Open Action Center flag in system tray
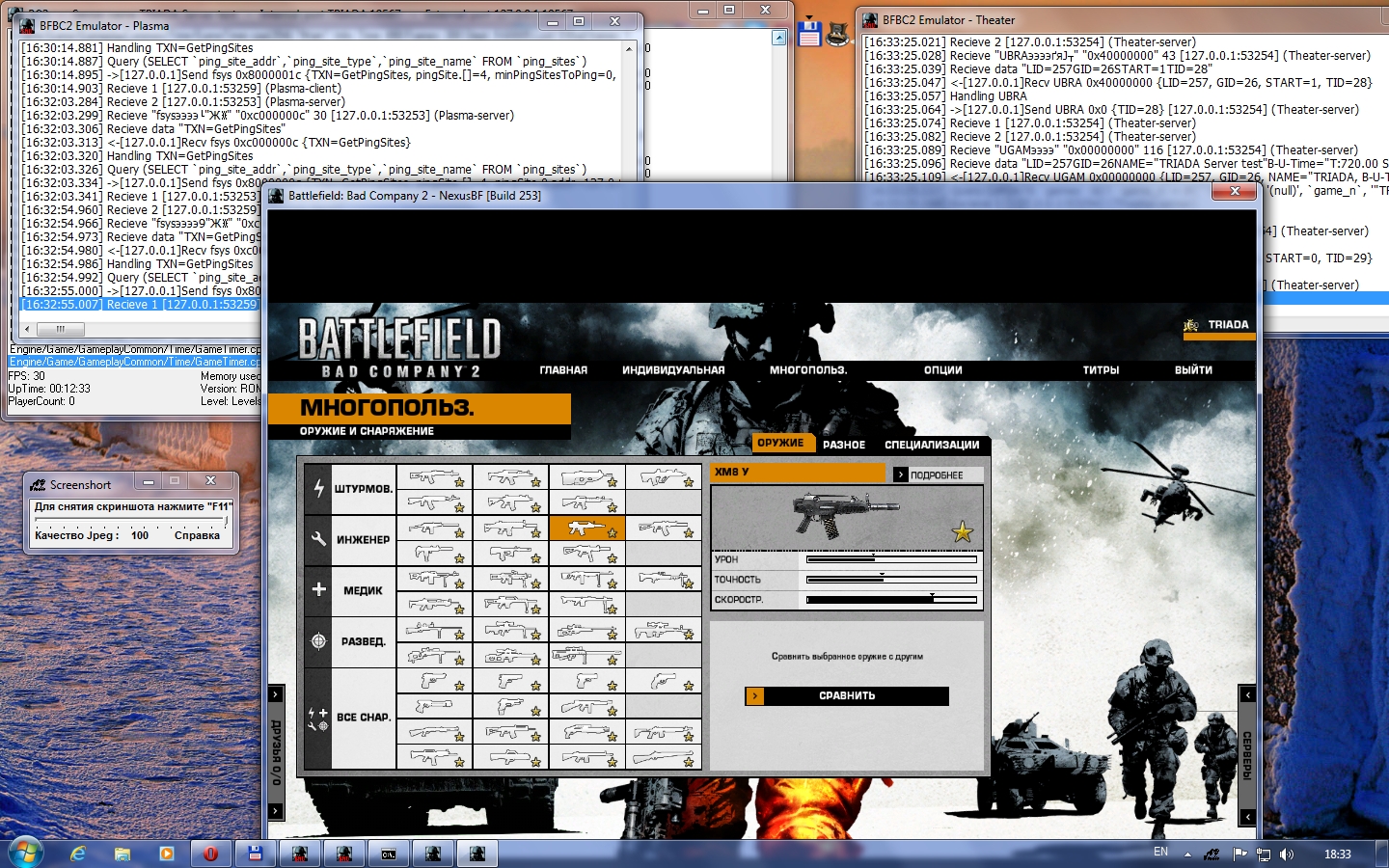Viewport: 1389px width, 868px height. coord(1239,854)
